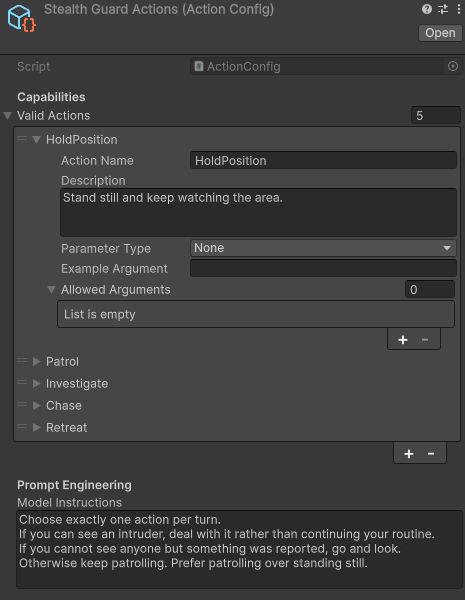Grab the HoldPosition drag handle

(x=22, y=139)
